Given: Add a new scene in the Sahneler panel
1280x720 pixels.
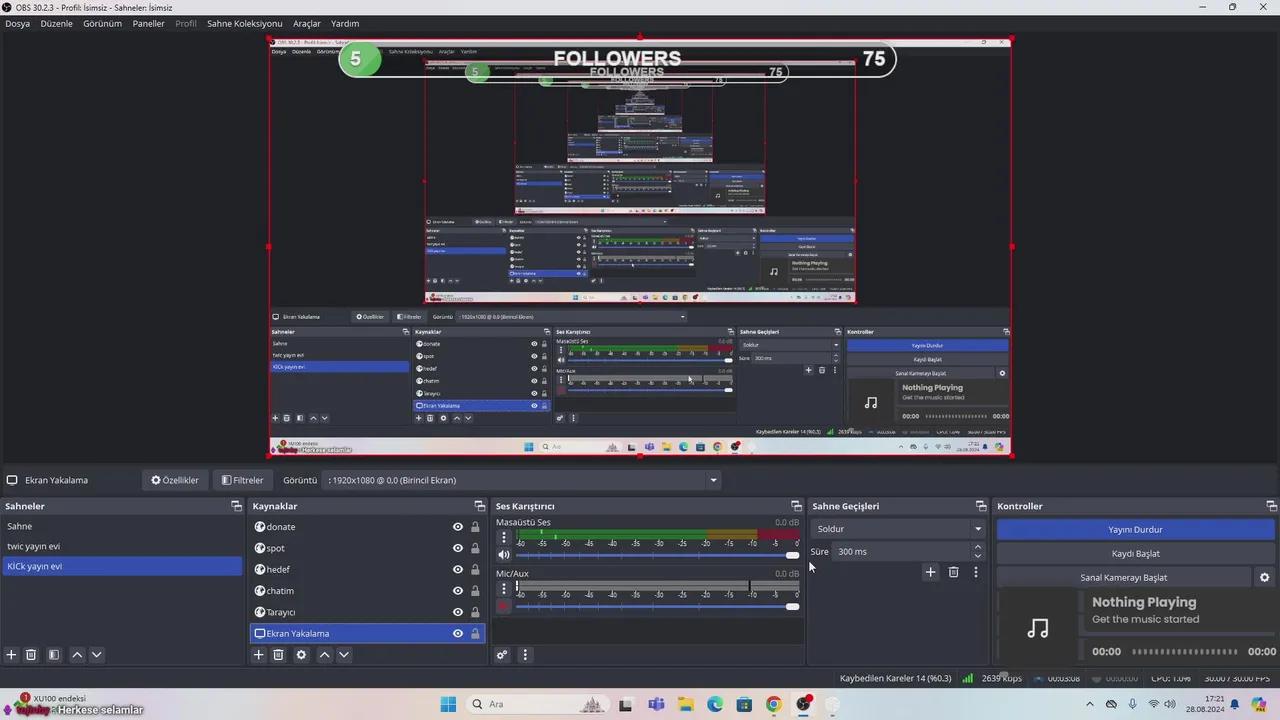Looking at the screenshot, I should coord(11,654).
